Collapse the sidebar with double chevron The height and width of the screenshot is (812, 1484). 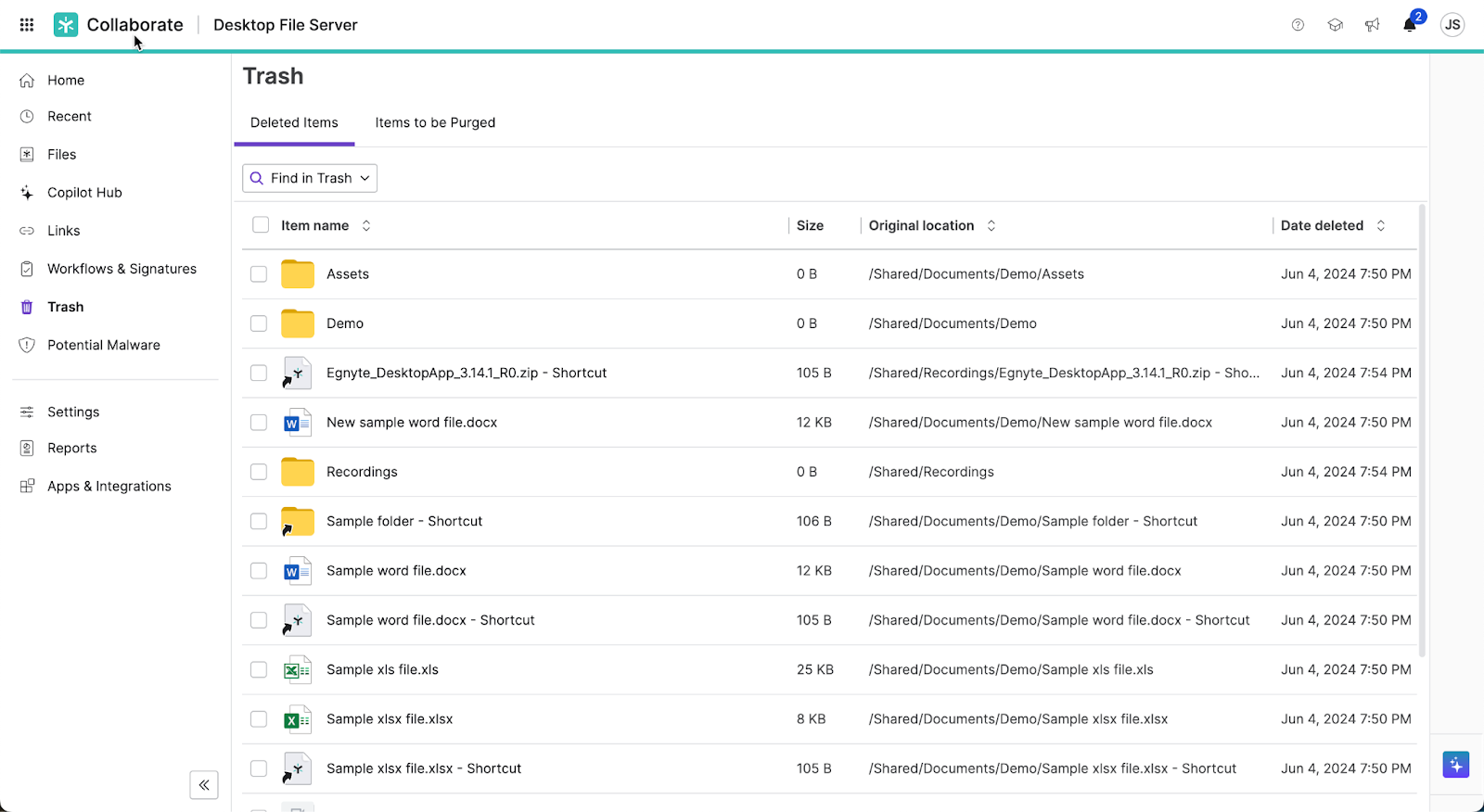click(x=204, y=785)
